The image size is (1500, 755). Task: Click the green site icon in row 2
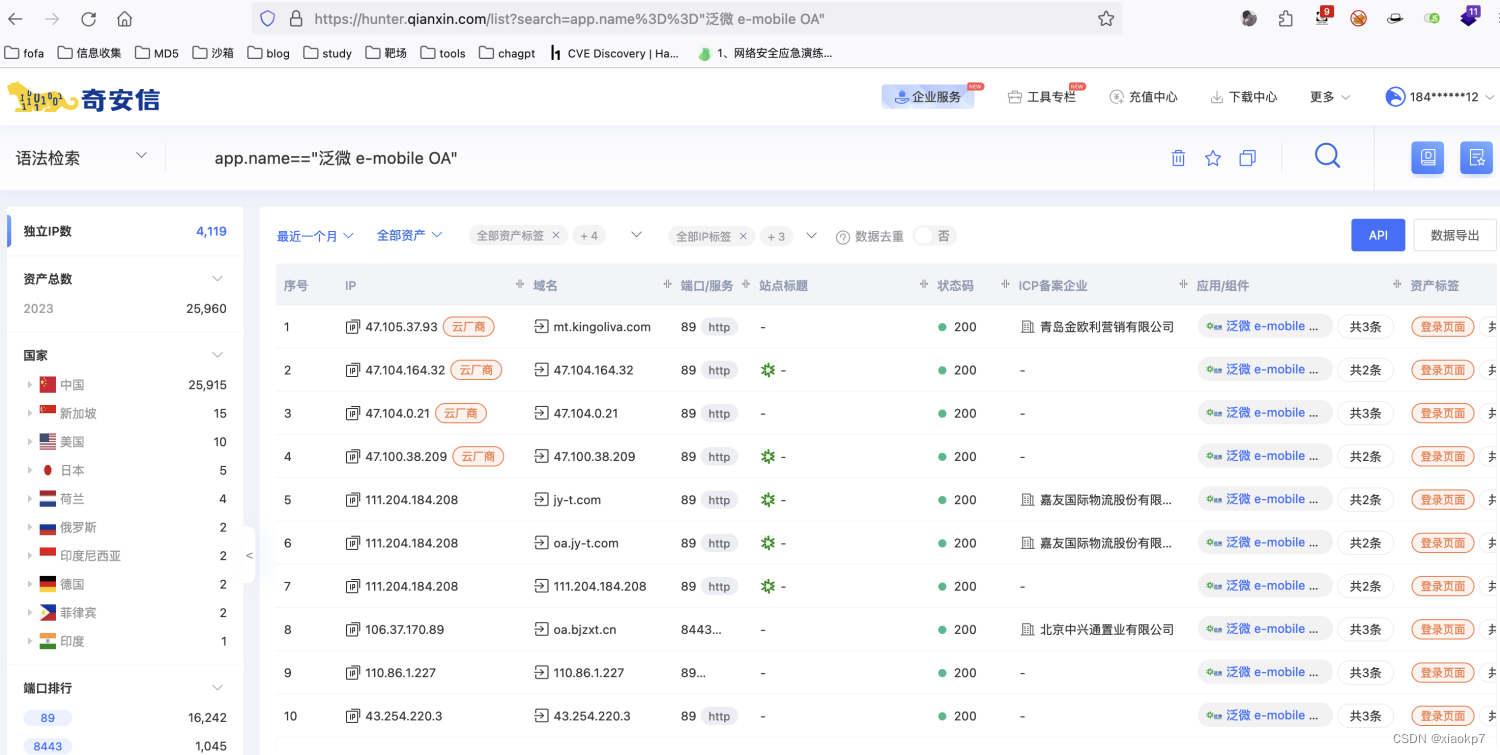(x=768, y=370)
